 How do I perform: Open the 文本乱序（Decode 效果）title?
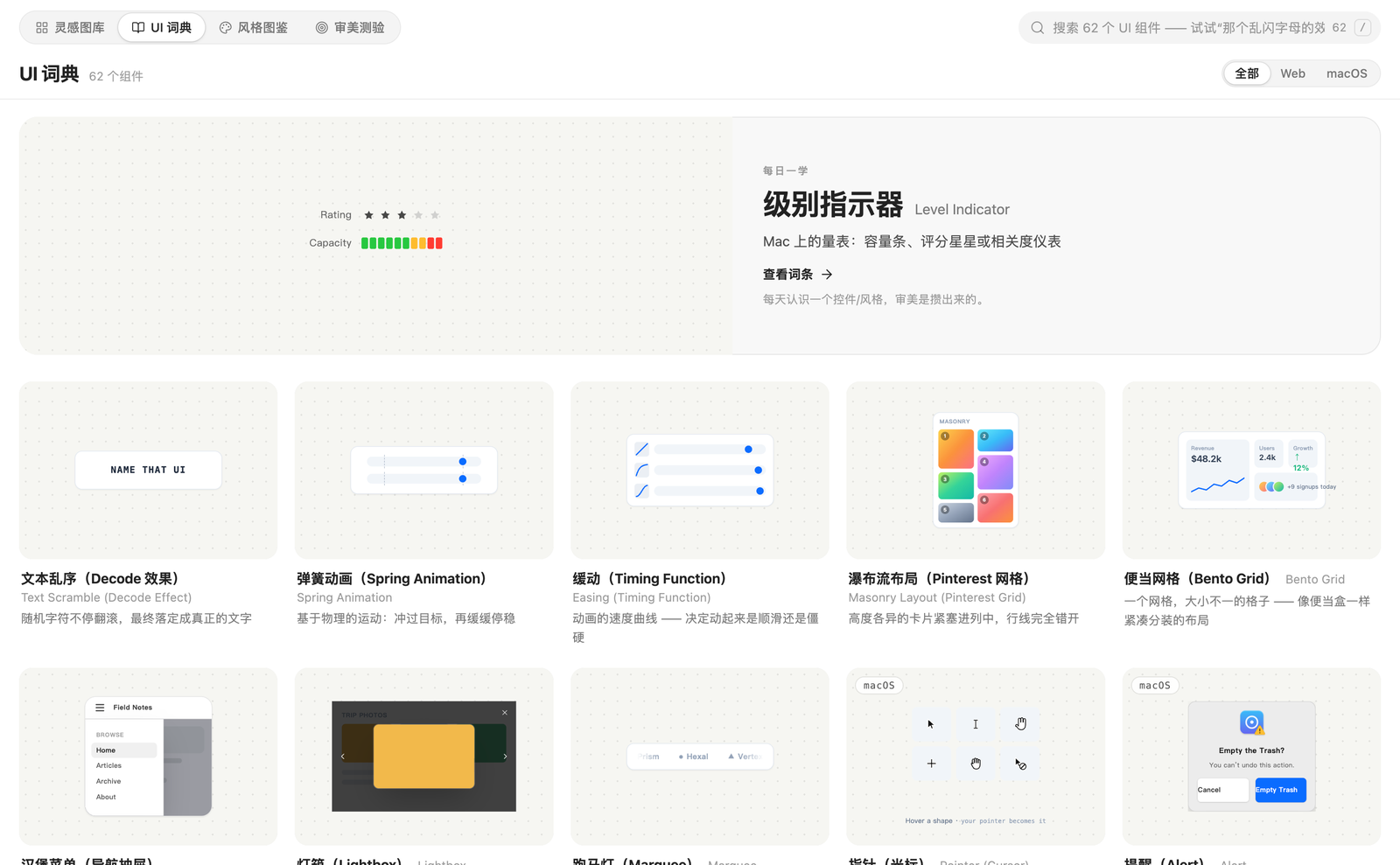102,579
